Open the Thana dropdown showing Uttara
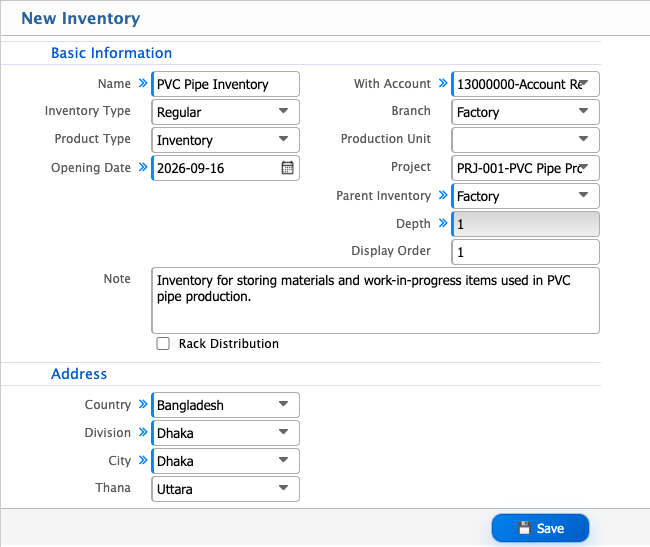 226,489
